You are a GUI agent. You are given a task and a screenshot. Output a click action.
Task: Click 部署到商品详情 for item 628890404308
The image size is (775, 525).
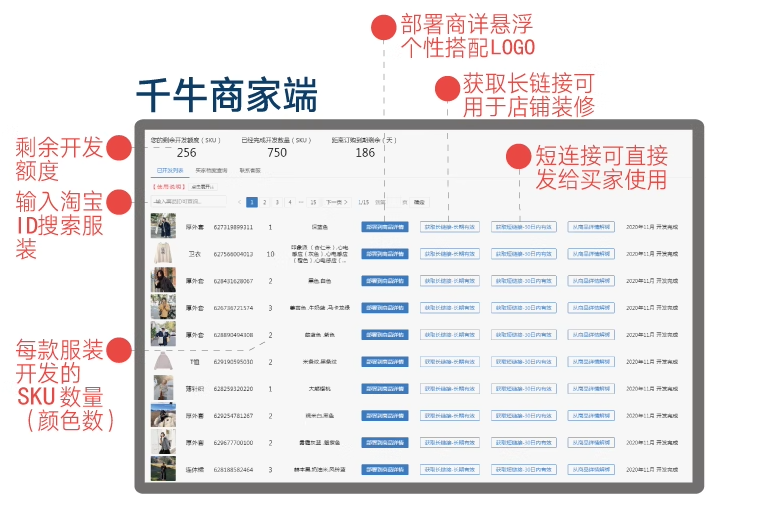385,335
